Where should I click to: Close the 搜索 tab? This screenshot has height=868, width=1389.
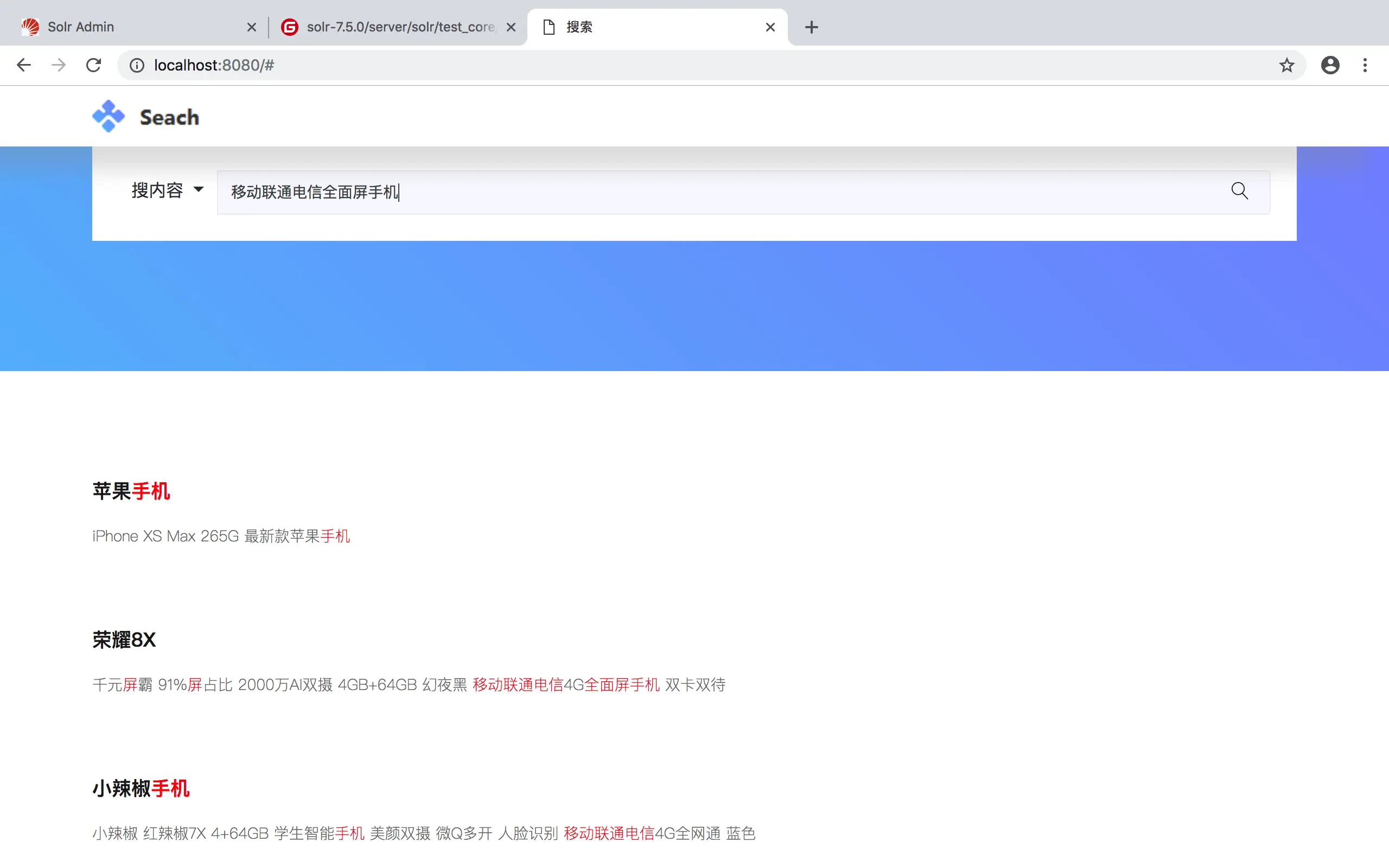(770, 27)
